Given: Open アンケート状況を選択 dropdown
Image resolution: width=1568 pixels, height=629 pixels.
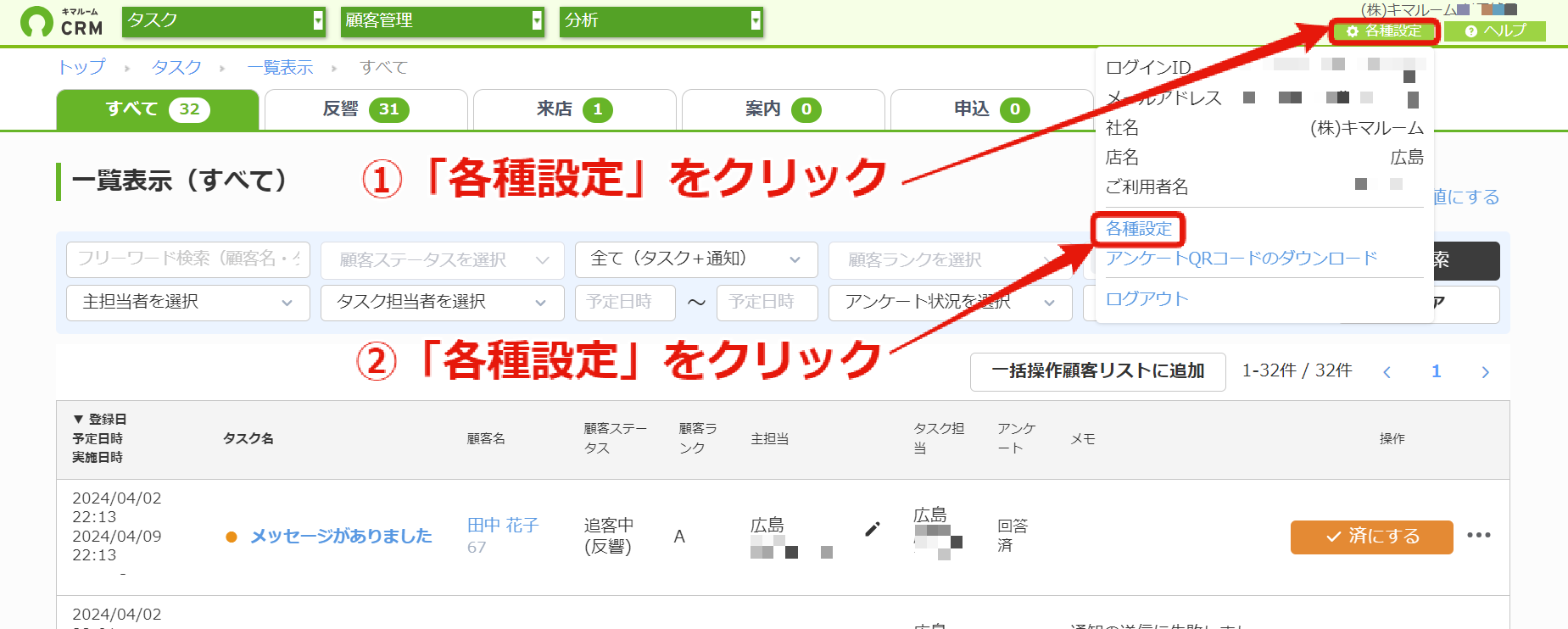Looking at the screenshot, I should [950, 303].
